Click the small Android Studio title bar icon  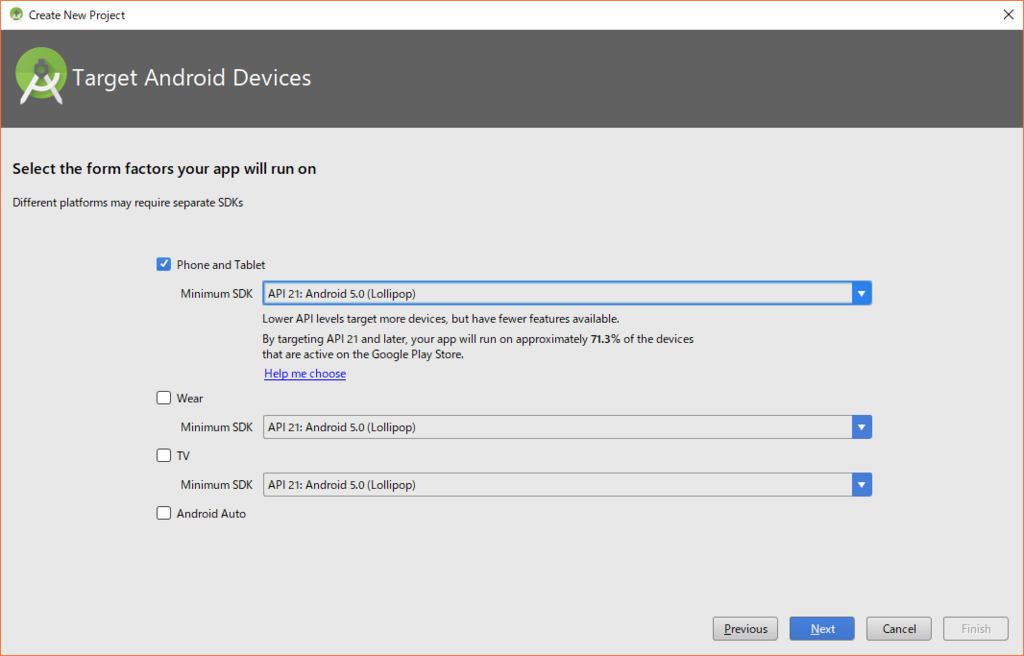pos(16,15)
